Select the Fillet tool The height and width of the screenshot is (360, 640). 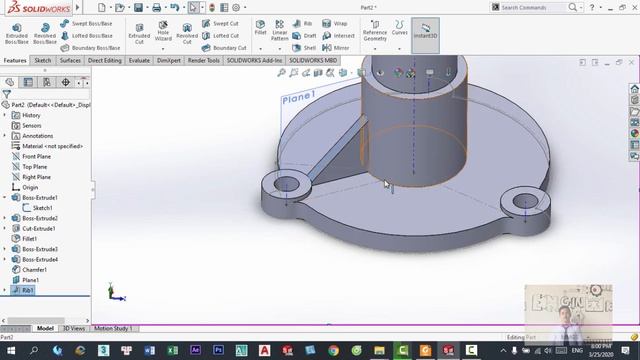[x=260, y=28]
